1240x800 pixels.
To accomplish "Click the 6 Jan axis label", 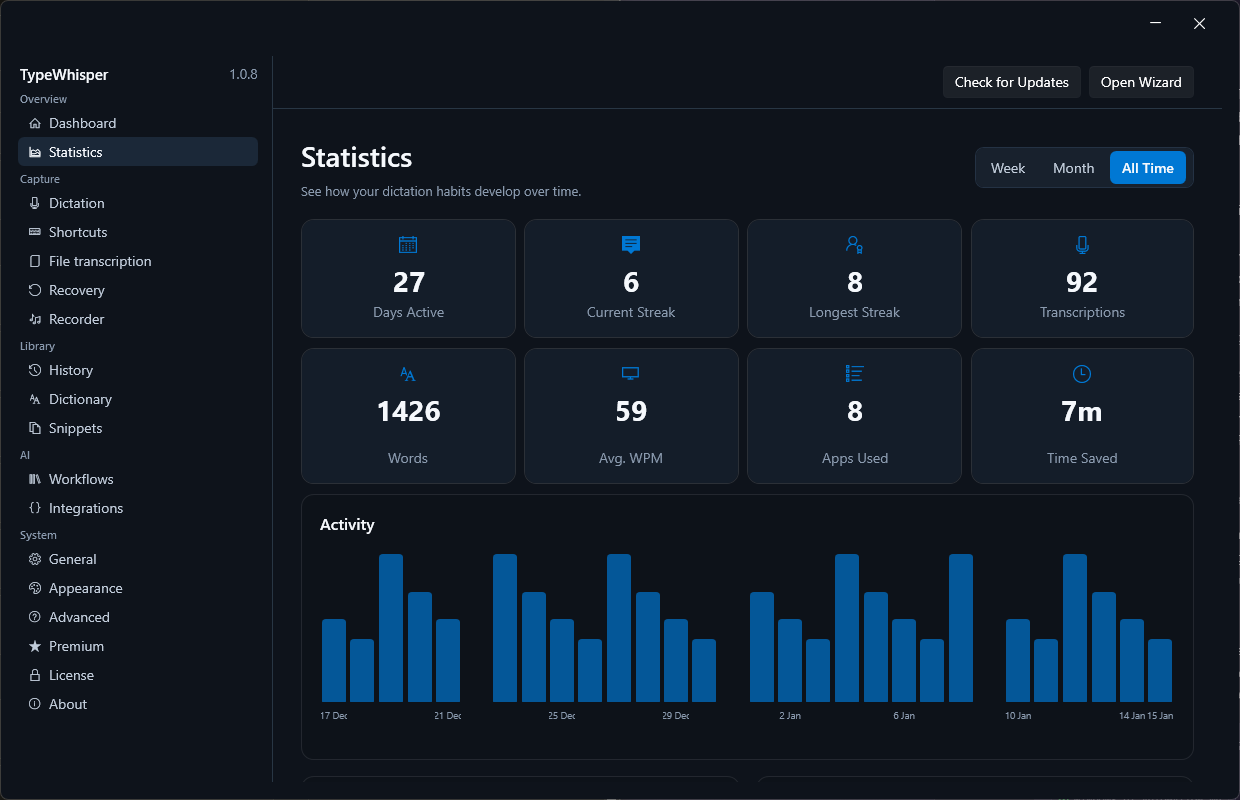I will tap(904, 716).
